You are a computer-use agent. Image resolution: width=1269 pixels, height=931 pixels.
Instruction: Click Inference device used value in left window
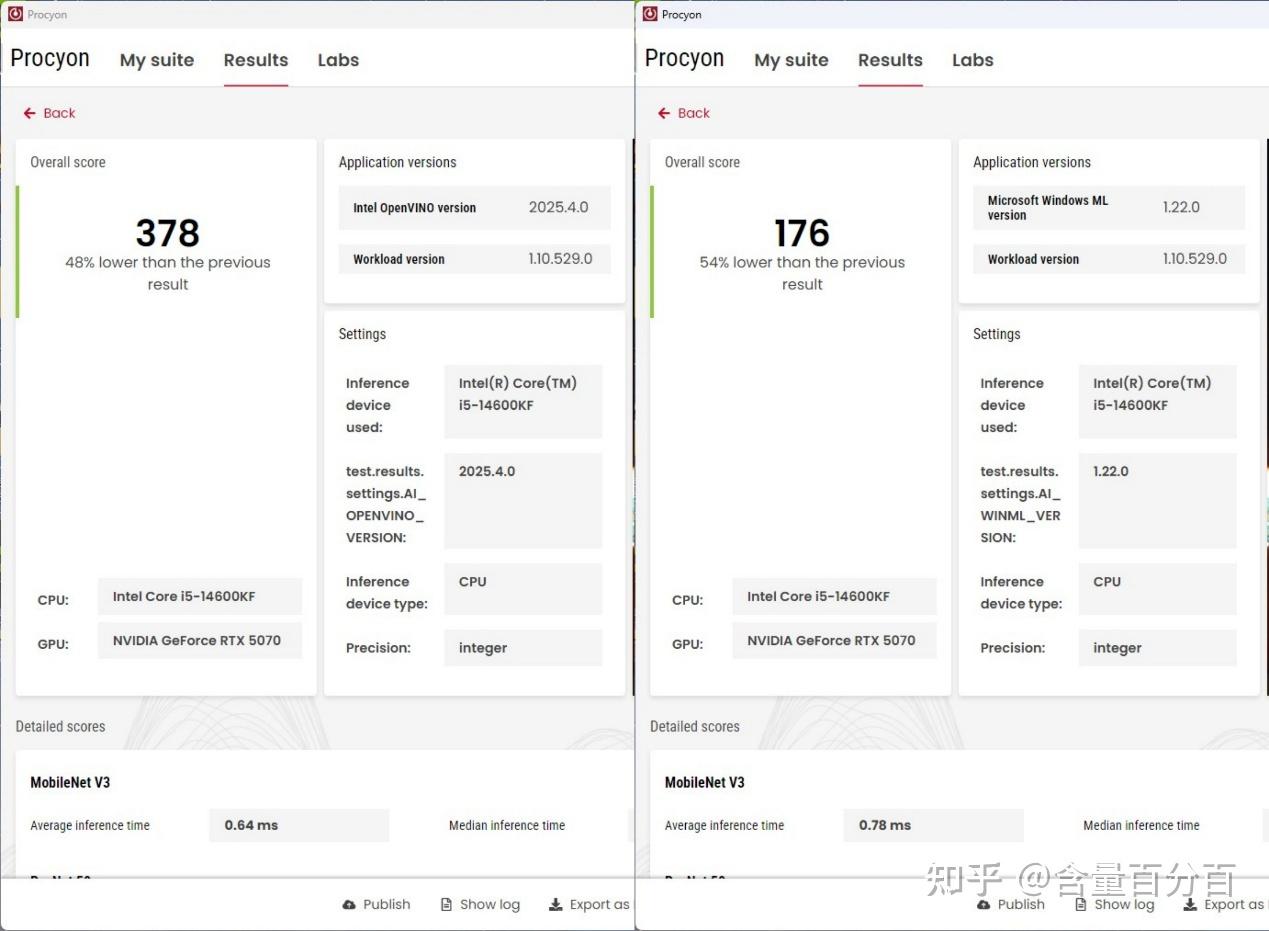pos(523,401)
